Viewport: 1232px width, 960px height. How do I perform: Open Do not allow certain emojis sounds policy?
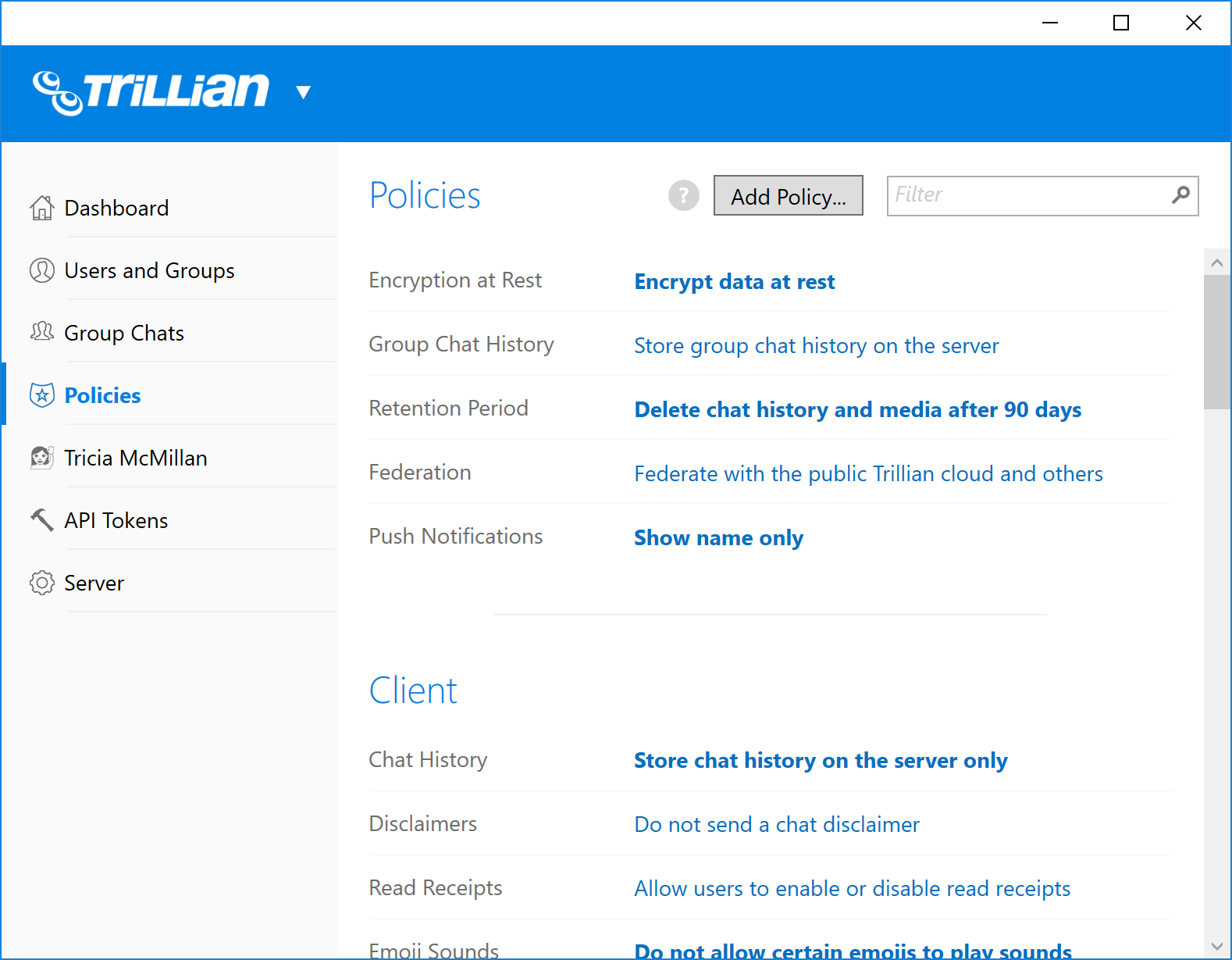tap(853, 951)
